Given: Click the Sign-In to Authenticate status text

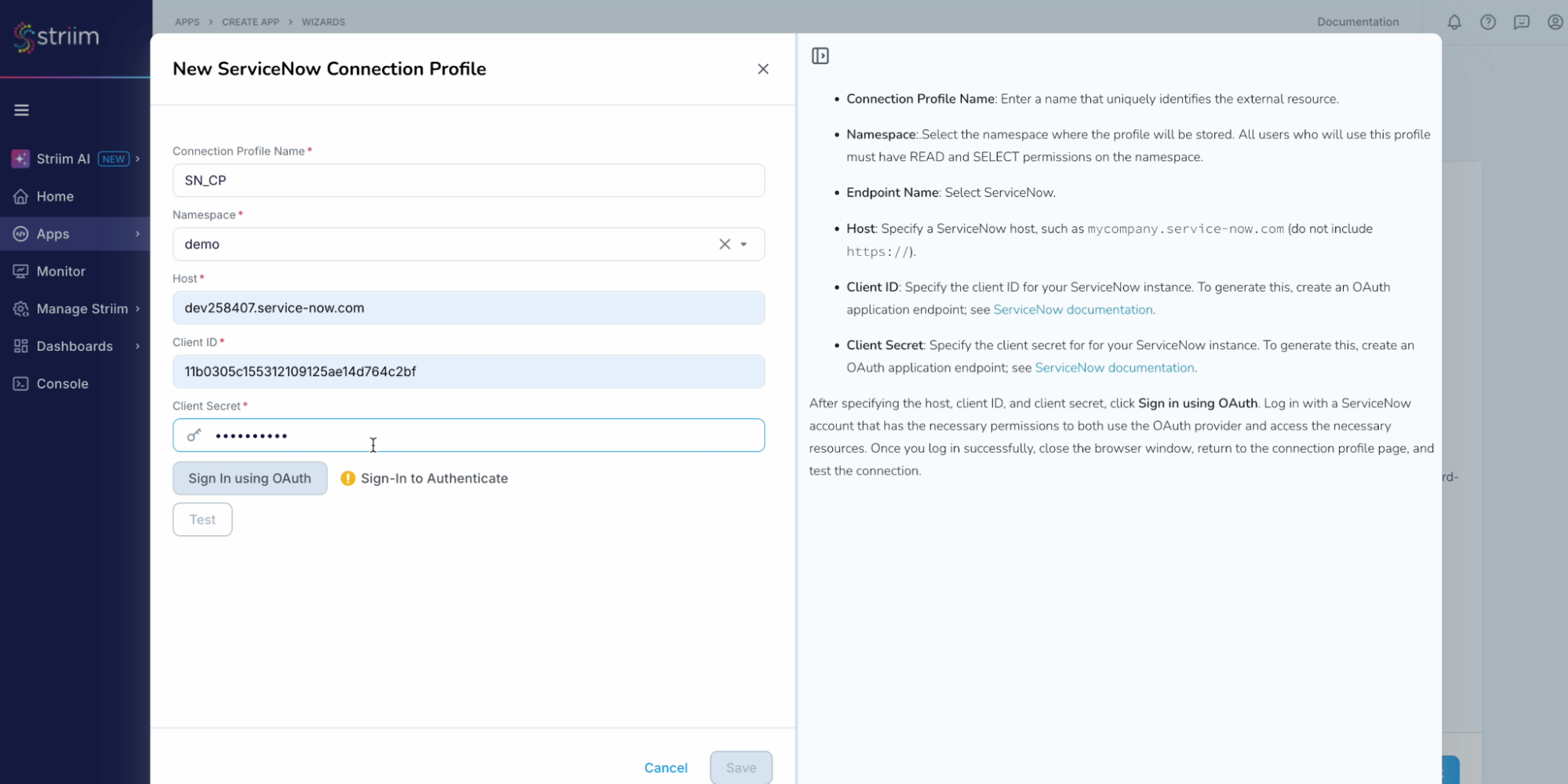Looking at the screenshot, I should [435, 479].
